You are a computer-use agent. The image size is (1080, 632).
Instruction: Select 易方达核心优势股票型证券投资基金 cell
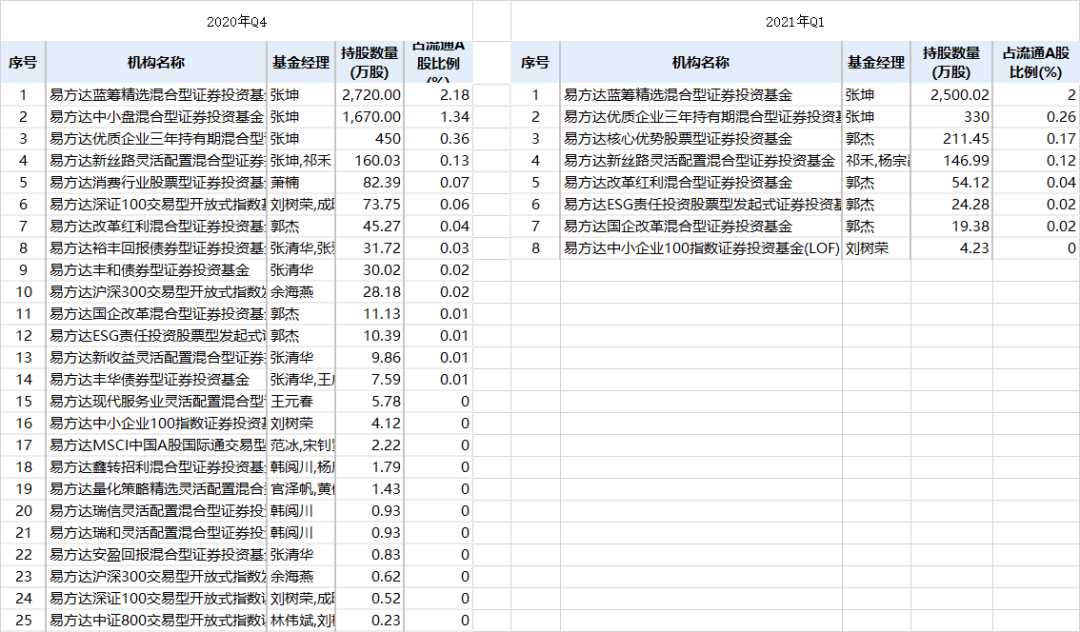coord(701,139)
